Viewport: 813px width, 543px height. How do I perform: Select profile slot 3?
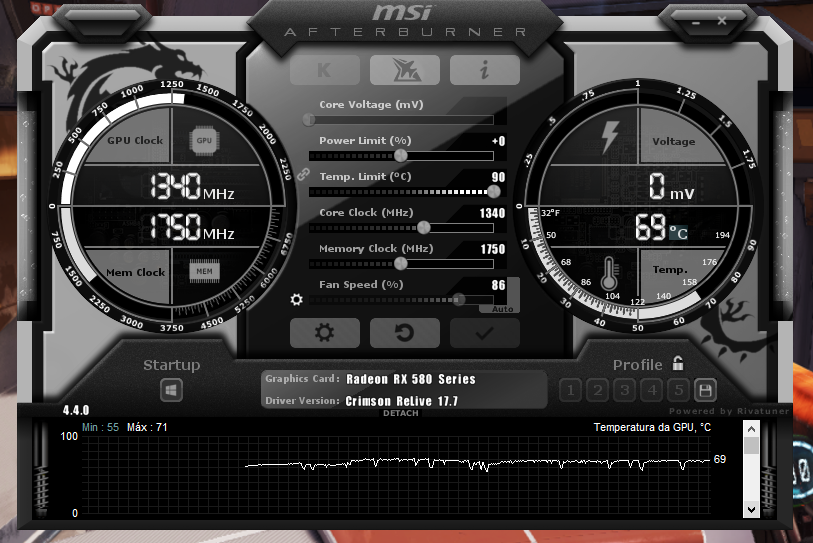point(624,391)
